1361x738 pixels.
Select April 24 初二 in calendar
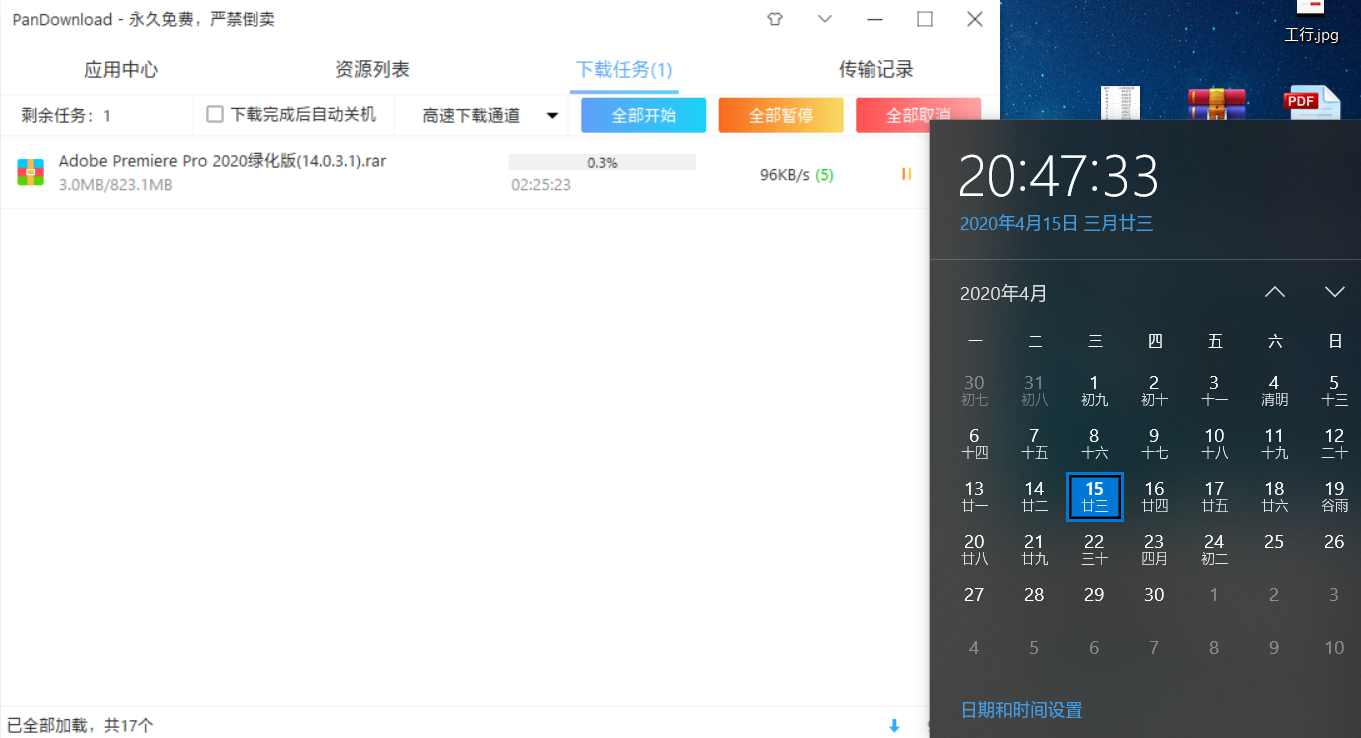pyautogui.click(x=1214, y=550)
